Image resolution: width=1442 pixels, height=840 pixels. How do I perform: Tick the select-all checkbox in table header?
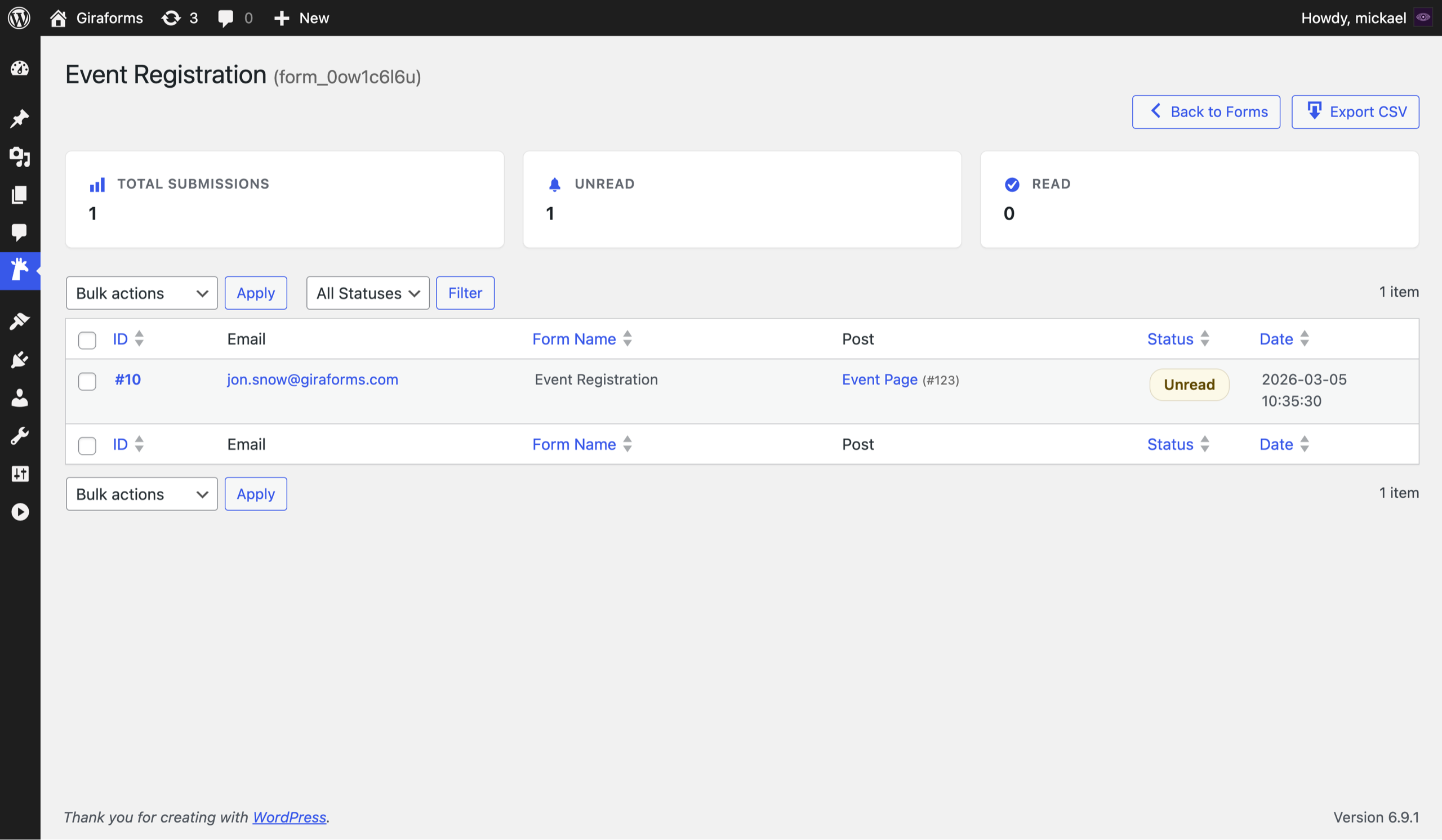(87, 340)
